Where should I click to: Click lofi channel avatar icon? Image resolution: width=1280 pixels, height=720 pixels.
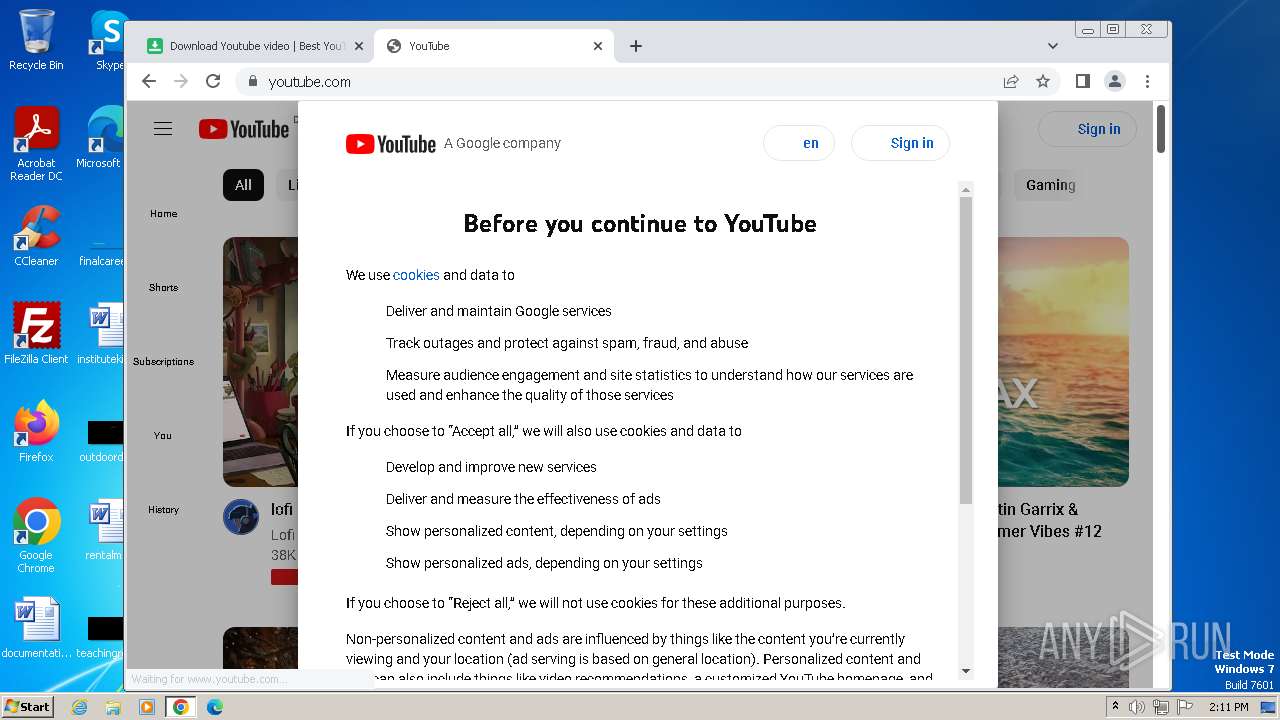241,517
